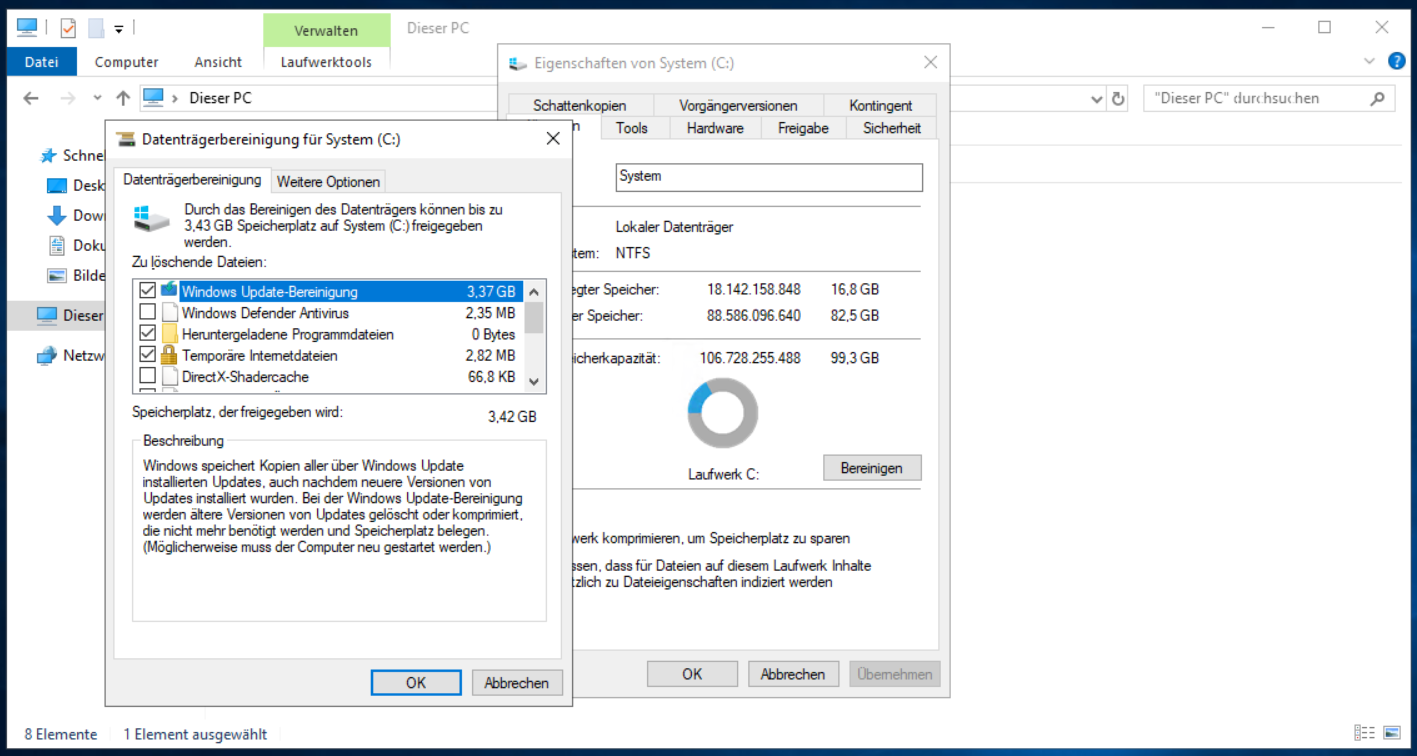
Task: Check Windows Defender Antivirus checkbox
Action: point(148,313)
